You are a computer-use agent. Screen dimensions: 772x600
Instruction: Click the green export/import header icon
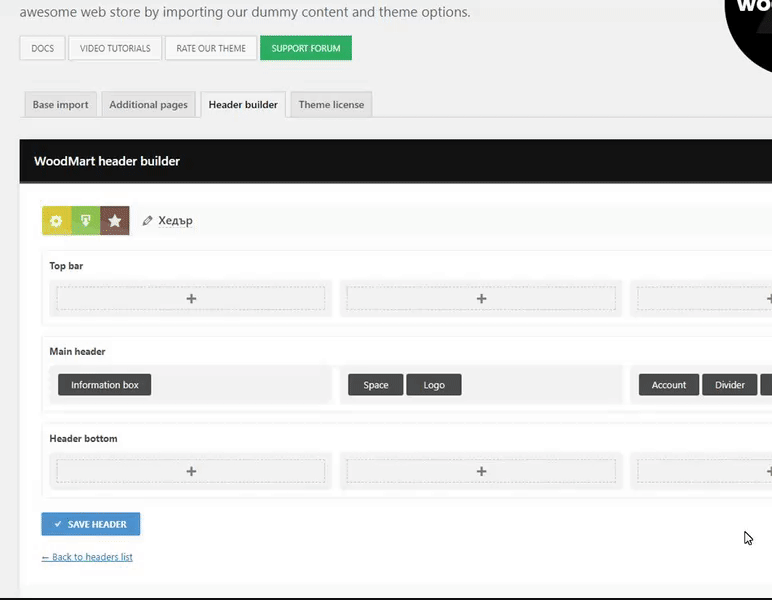click(86, 221)
